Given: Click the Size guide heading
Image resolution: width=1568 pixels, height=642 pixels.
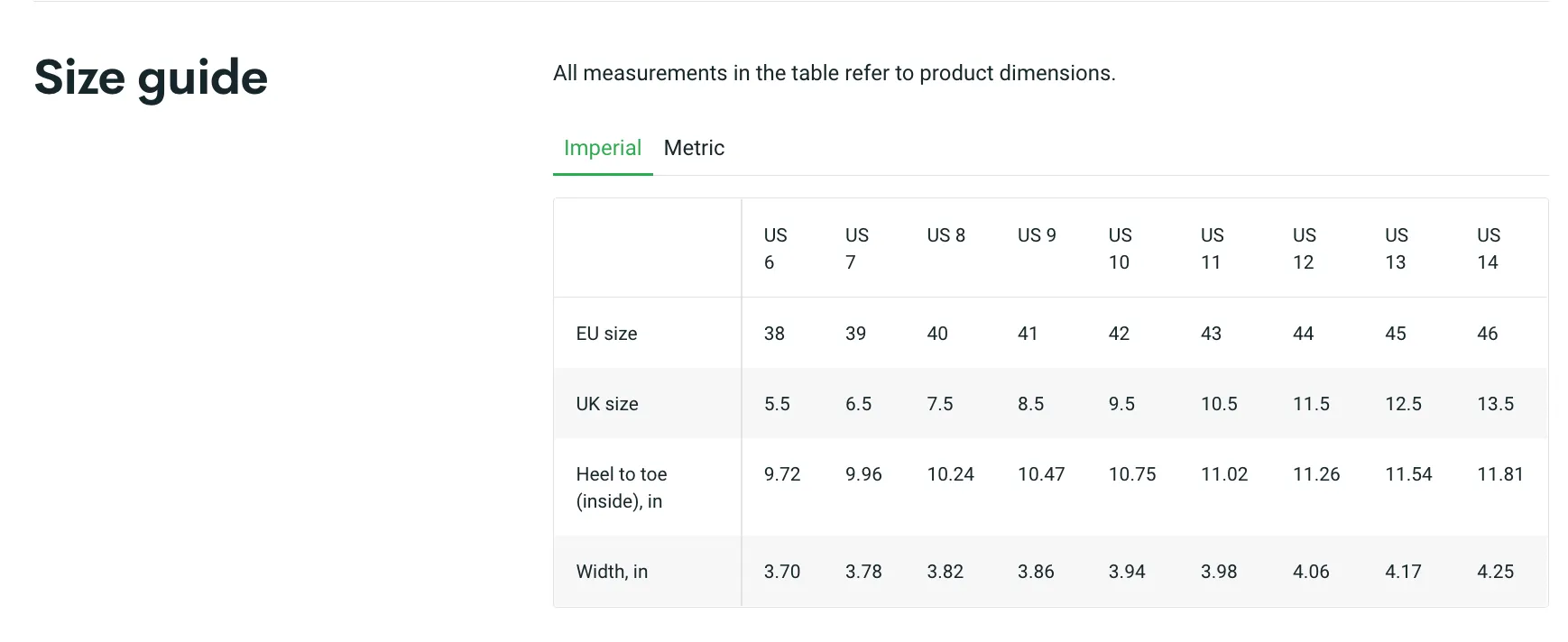Looking at the screenshot, I should tap(151, 78).
